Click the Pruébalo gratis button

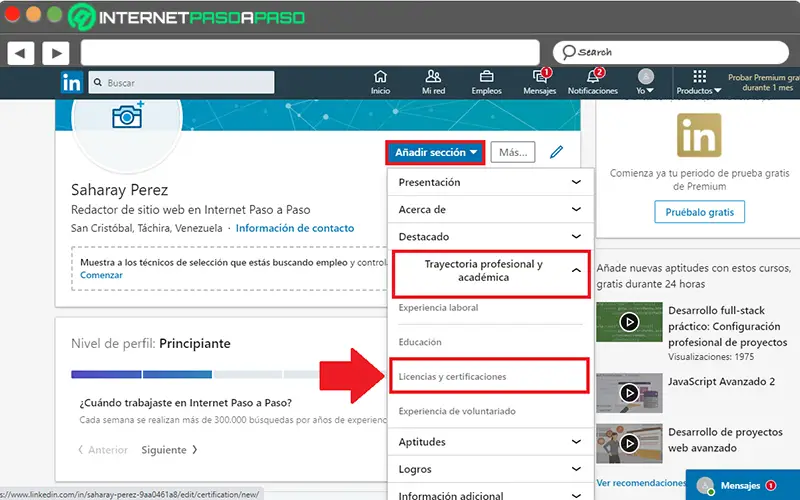click(x=699, y=212)
